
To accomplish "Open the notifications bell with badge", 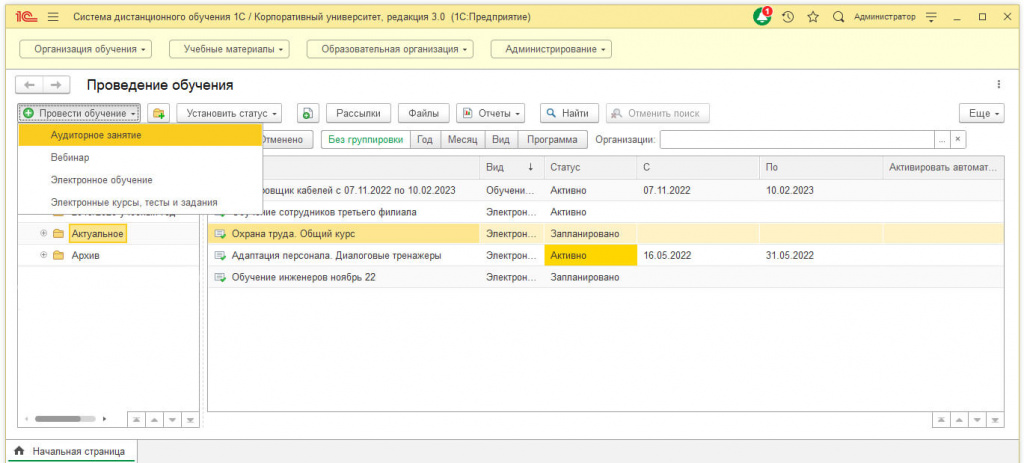I will click(762, 17).
